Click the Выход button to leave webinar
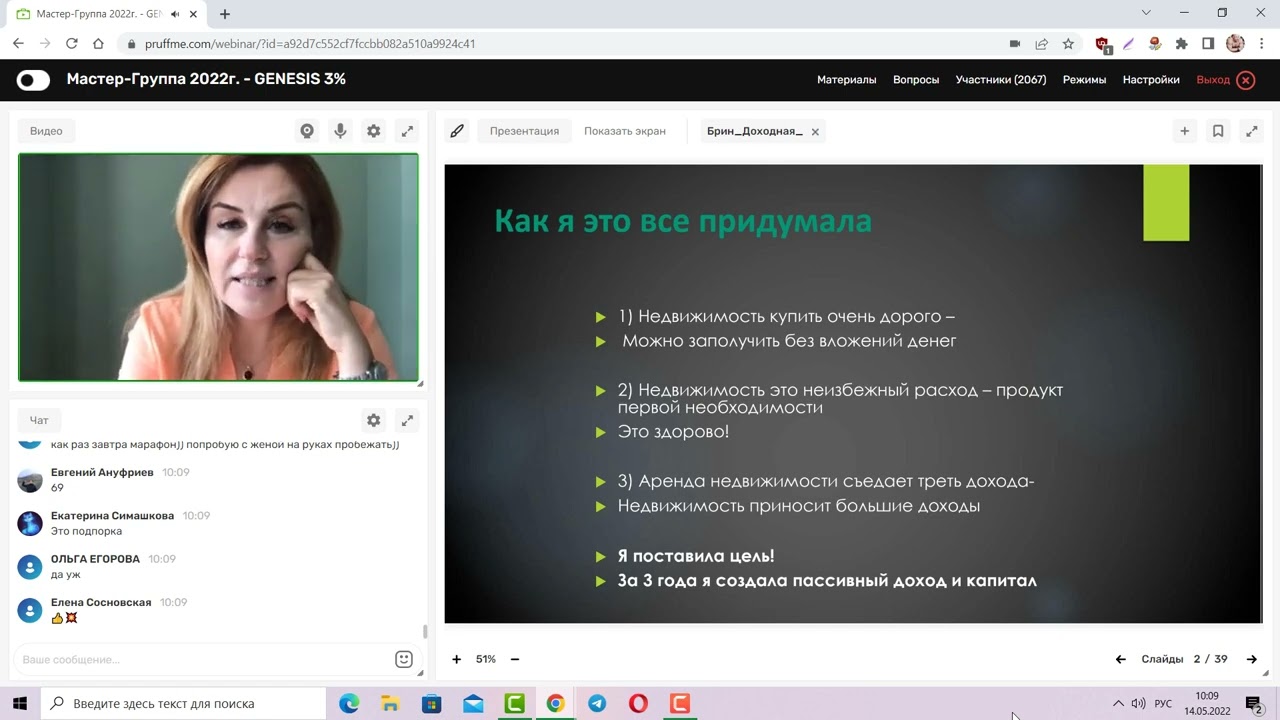The image size is (1280, 720). [1213, 79]
